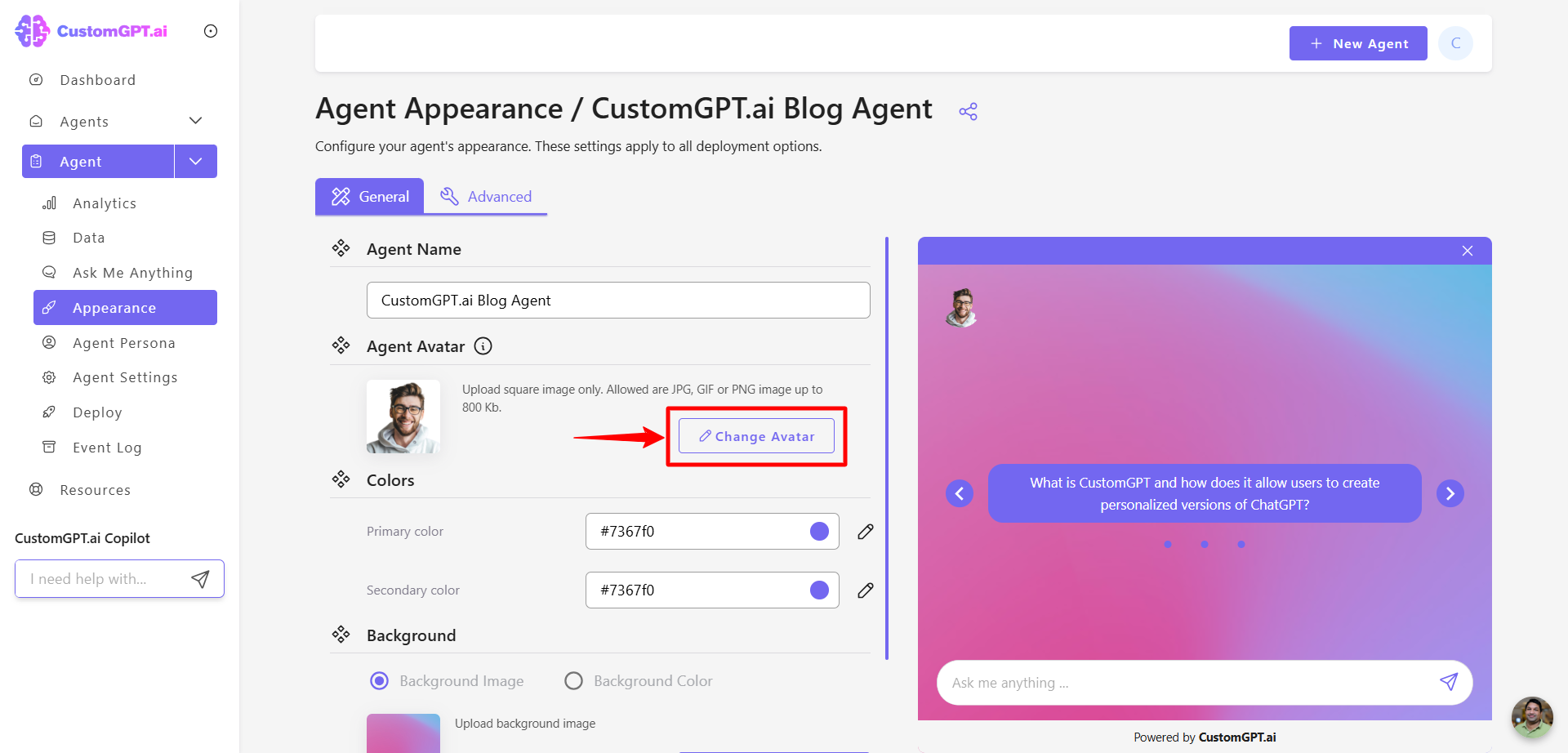Open Resources from the sidebar
Viewport: 1568px width, 753px height.
(x=95, y=490)
